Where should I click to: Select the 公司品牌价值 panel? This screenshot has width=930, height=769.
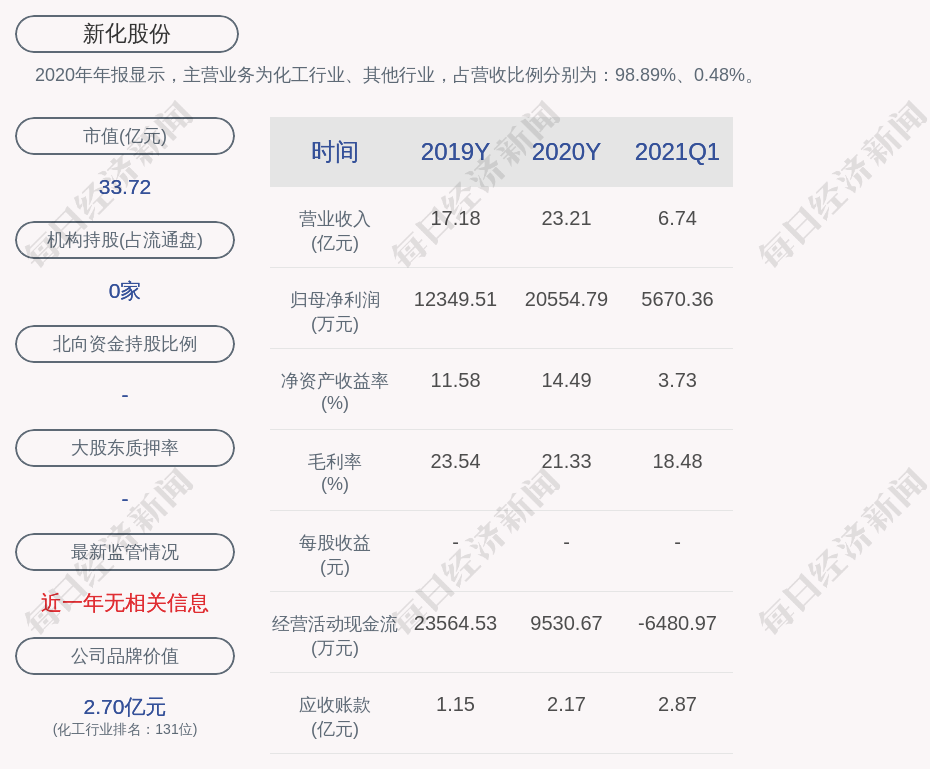[x=124, y=656]
